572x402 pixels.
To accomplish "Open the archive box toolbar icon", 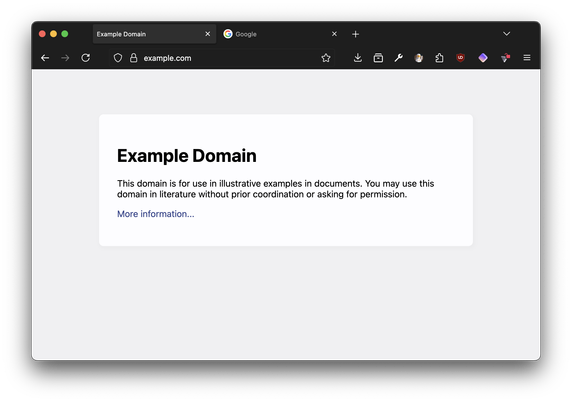I will [378, 58].
